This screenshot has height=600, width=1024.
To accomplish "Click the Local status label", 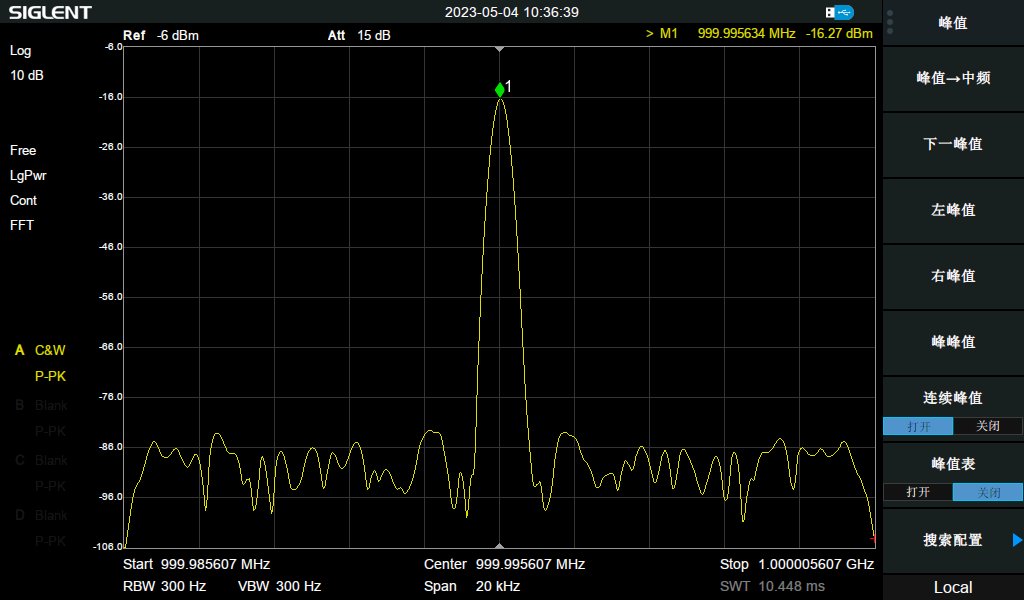I will click(x=953, y=588).
